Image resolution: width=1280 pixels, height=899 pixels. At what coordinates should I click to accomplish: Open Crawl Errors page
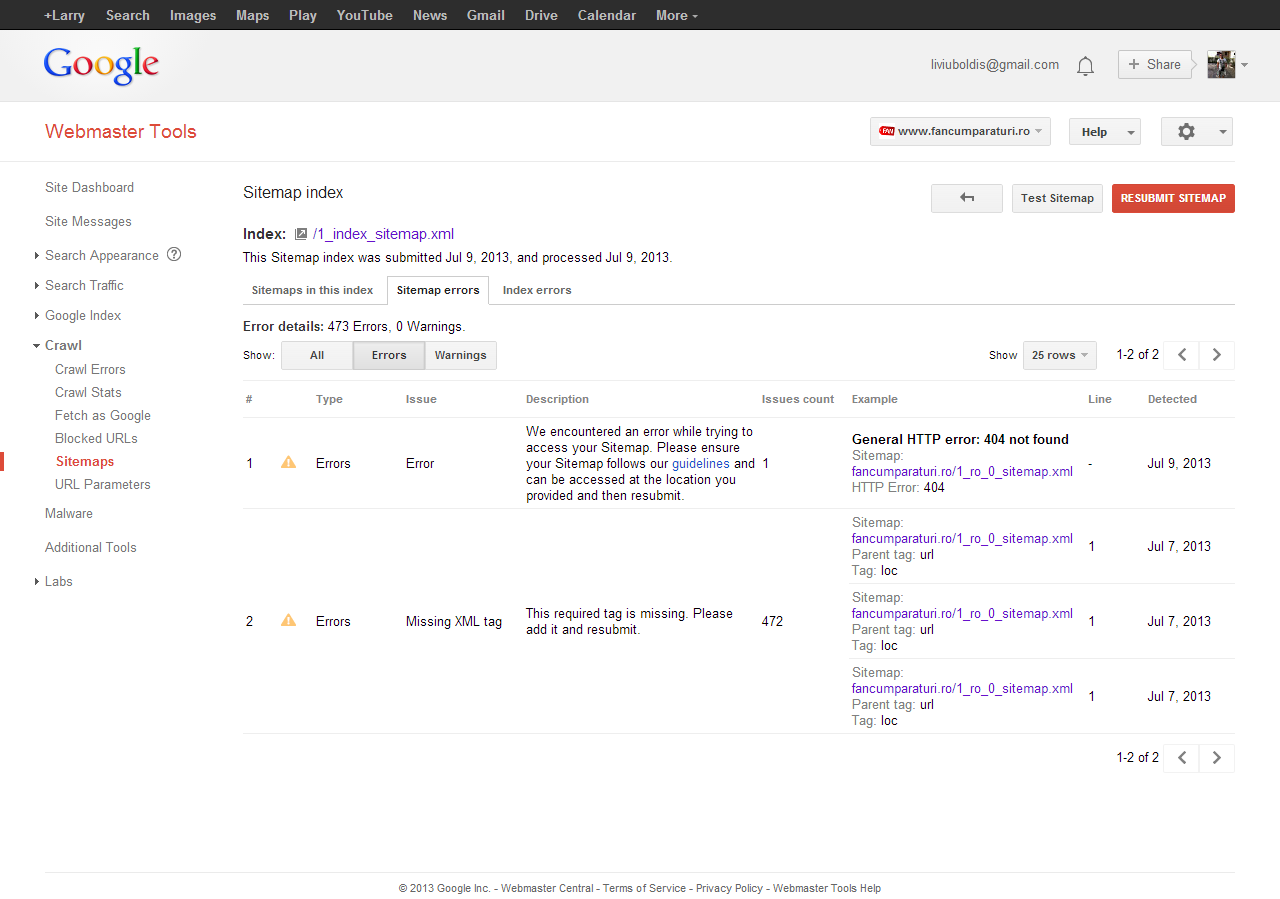(x=90, y=369)
